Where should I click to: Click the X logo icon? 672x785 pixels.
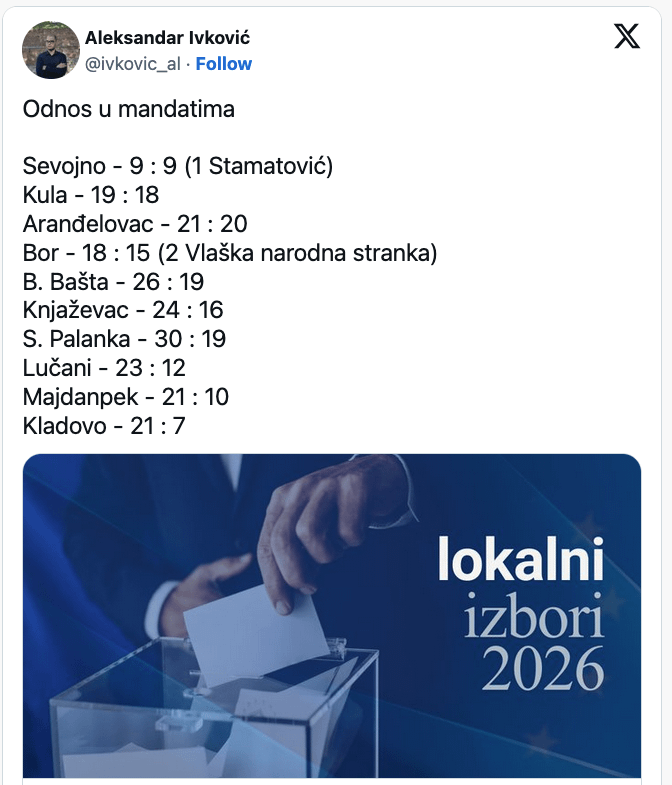(x=627, y=37)
